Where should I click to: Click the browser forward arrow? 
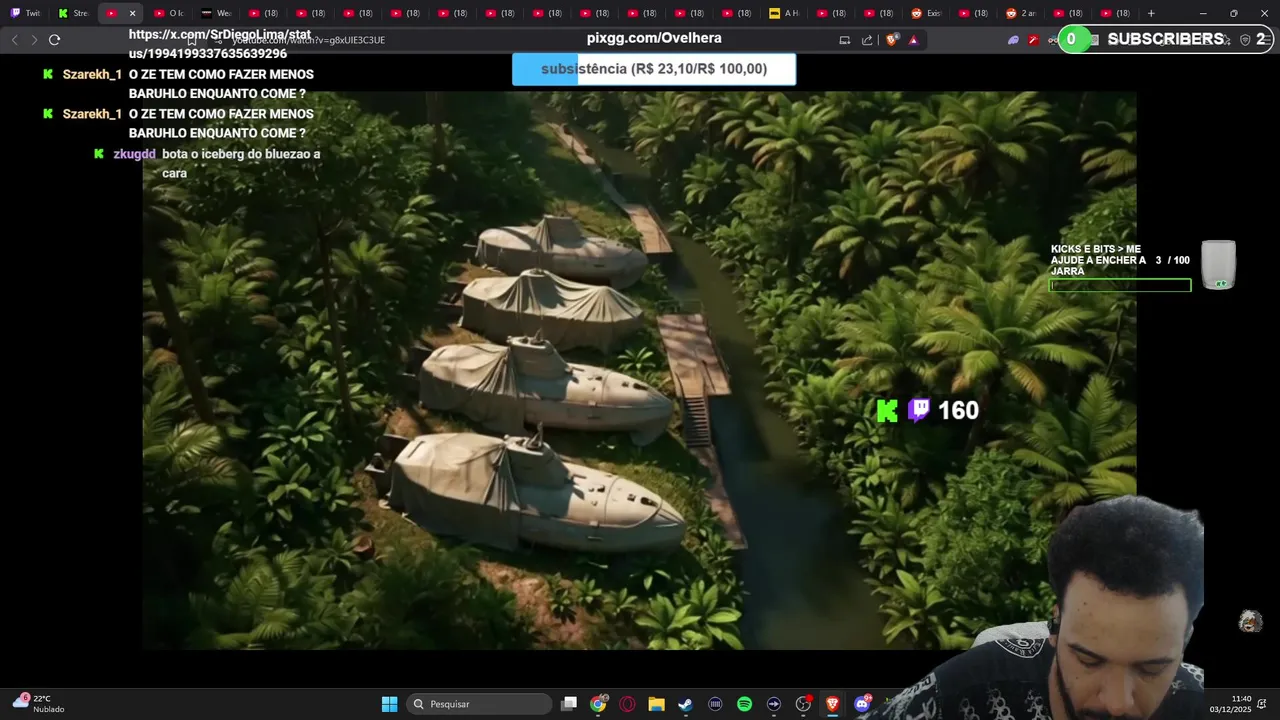tap(34, 40)
